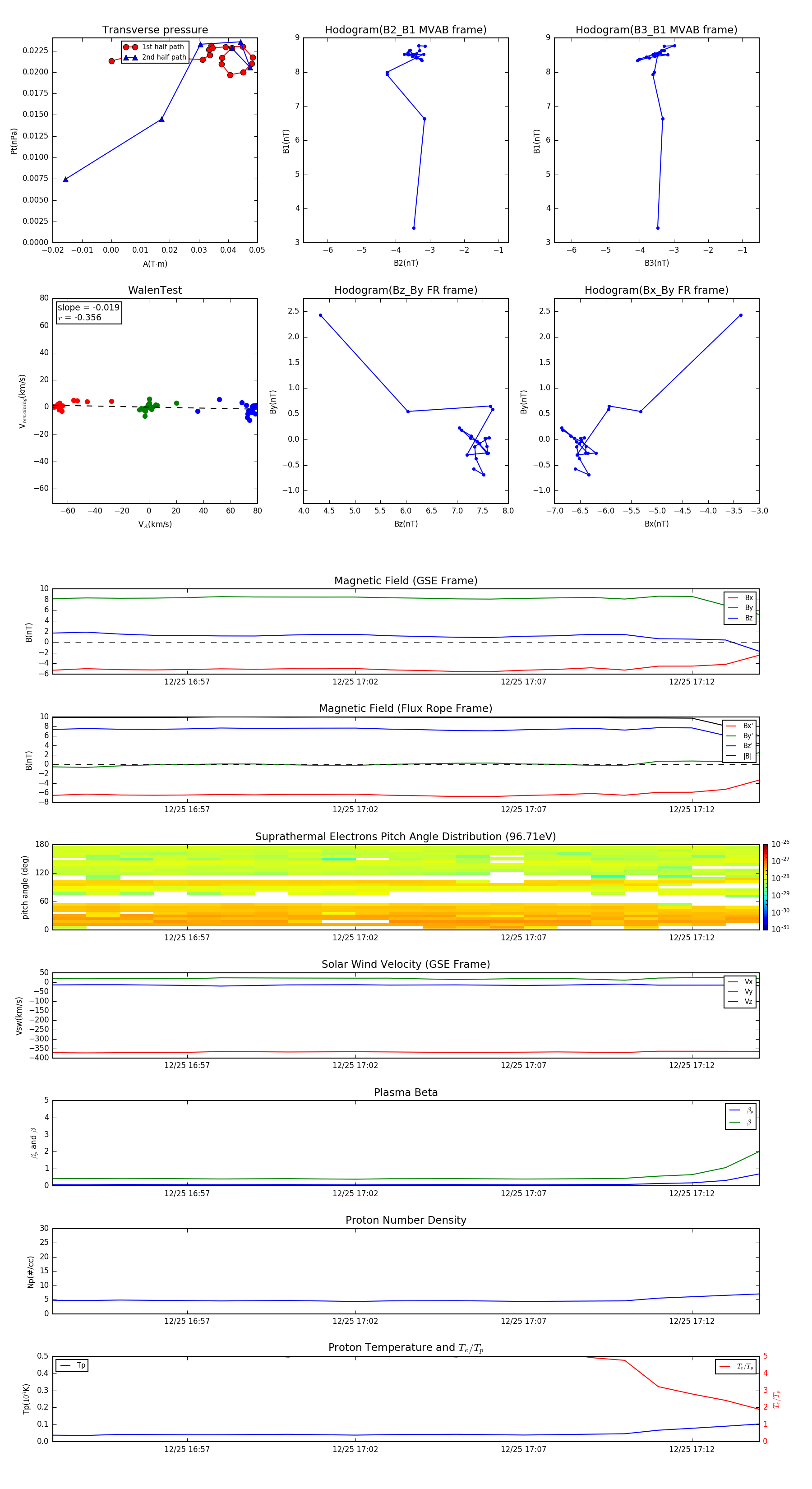Click the Tp legend in Proton Temperature panel

[72, 1366]
